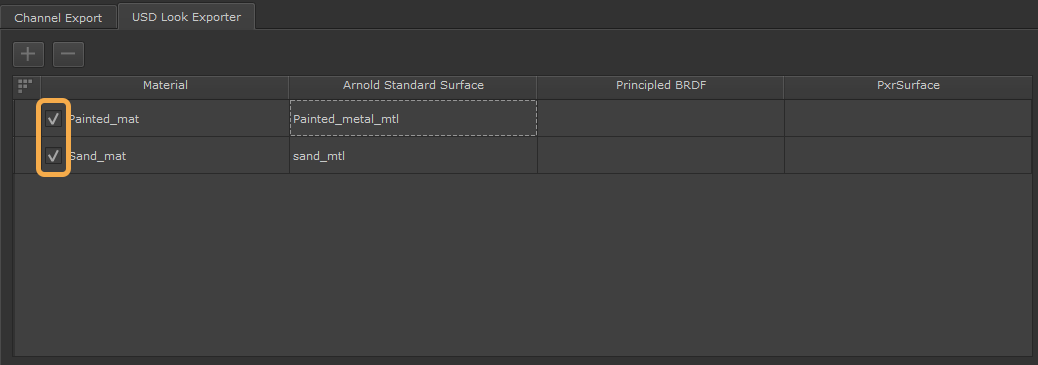Click the plus icon to add a material
The image size is (1038, 365).
click(28, 54)
